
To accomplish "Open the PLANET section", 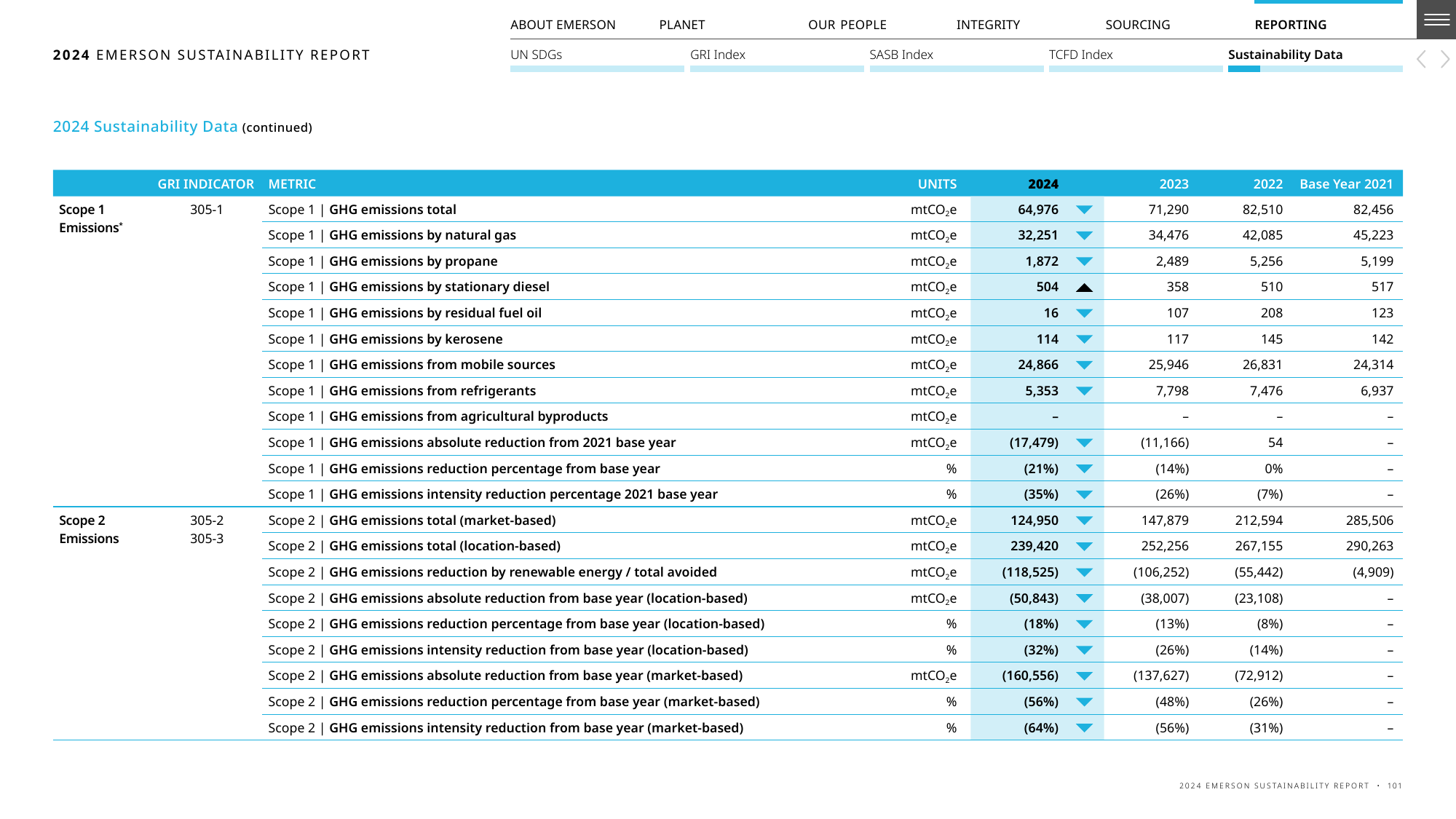I will [682, 25].
